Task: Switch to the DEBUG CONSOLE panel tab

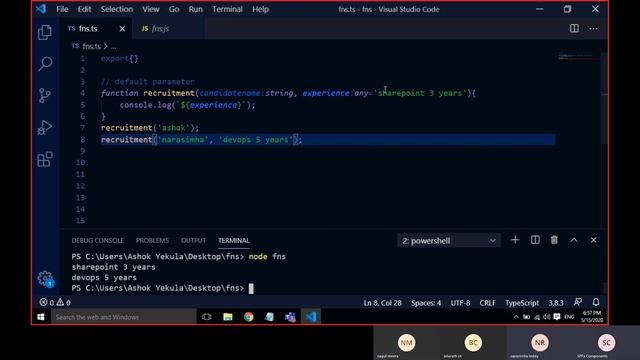Action: coord(98,240)
